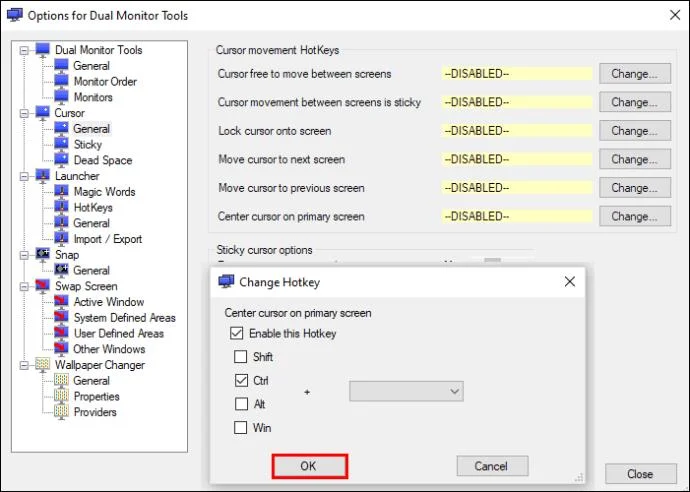The height and width of the screenshot is (492, 690).
Task: Click the icon beside System Defined Areas
Action: [61, 317]
